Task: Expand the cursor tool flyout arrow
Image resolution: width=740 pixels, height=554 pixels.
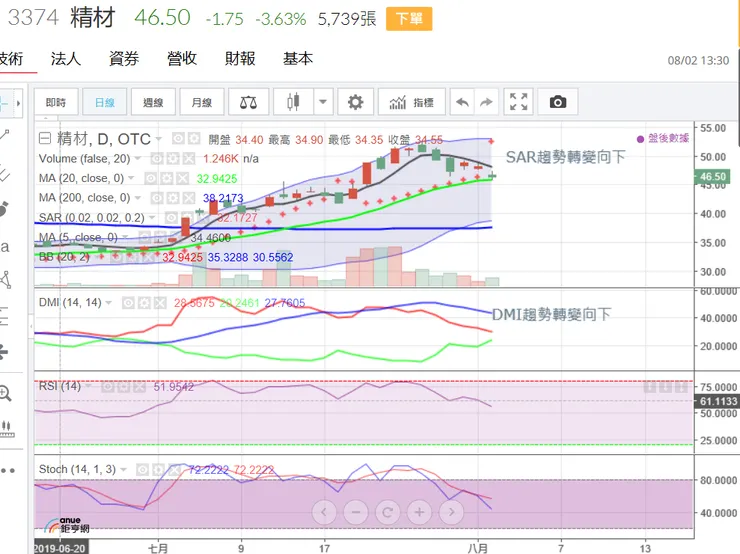Action: 18,103
